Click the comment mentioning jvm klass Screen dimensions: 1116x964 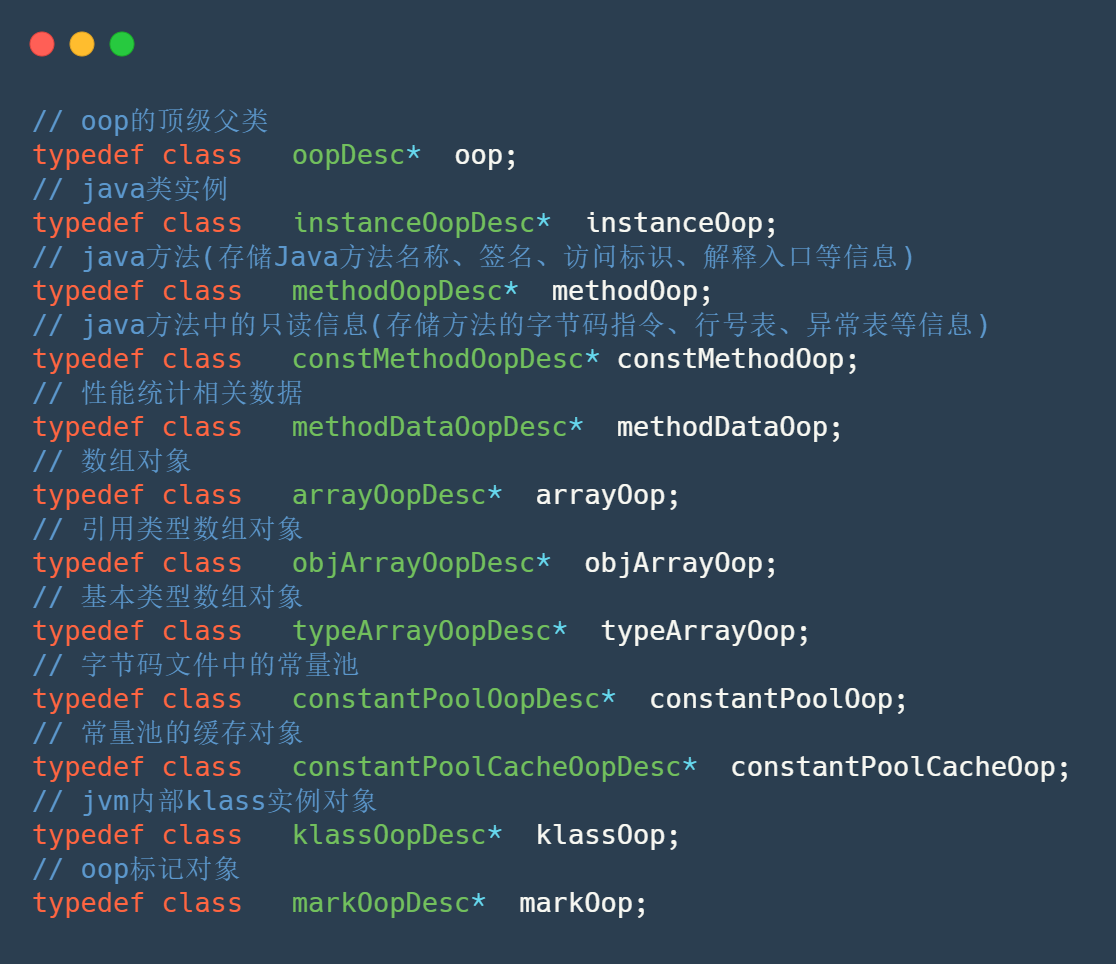coord(205,802)
